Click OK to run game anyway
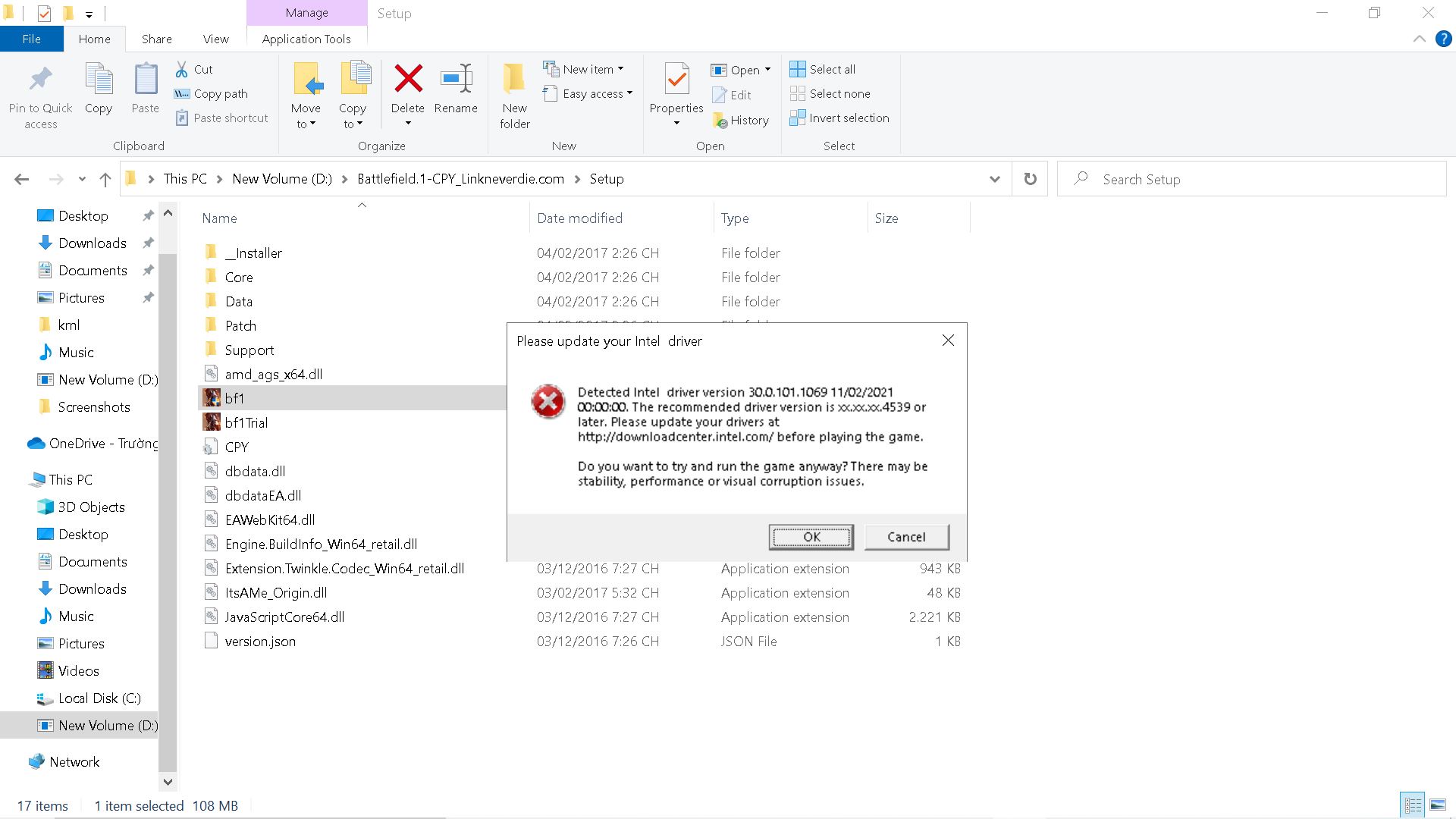 point(811,537)
